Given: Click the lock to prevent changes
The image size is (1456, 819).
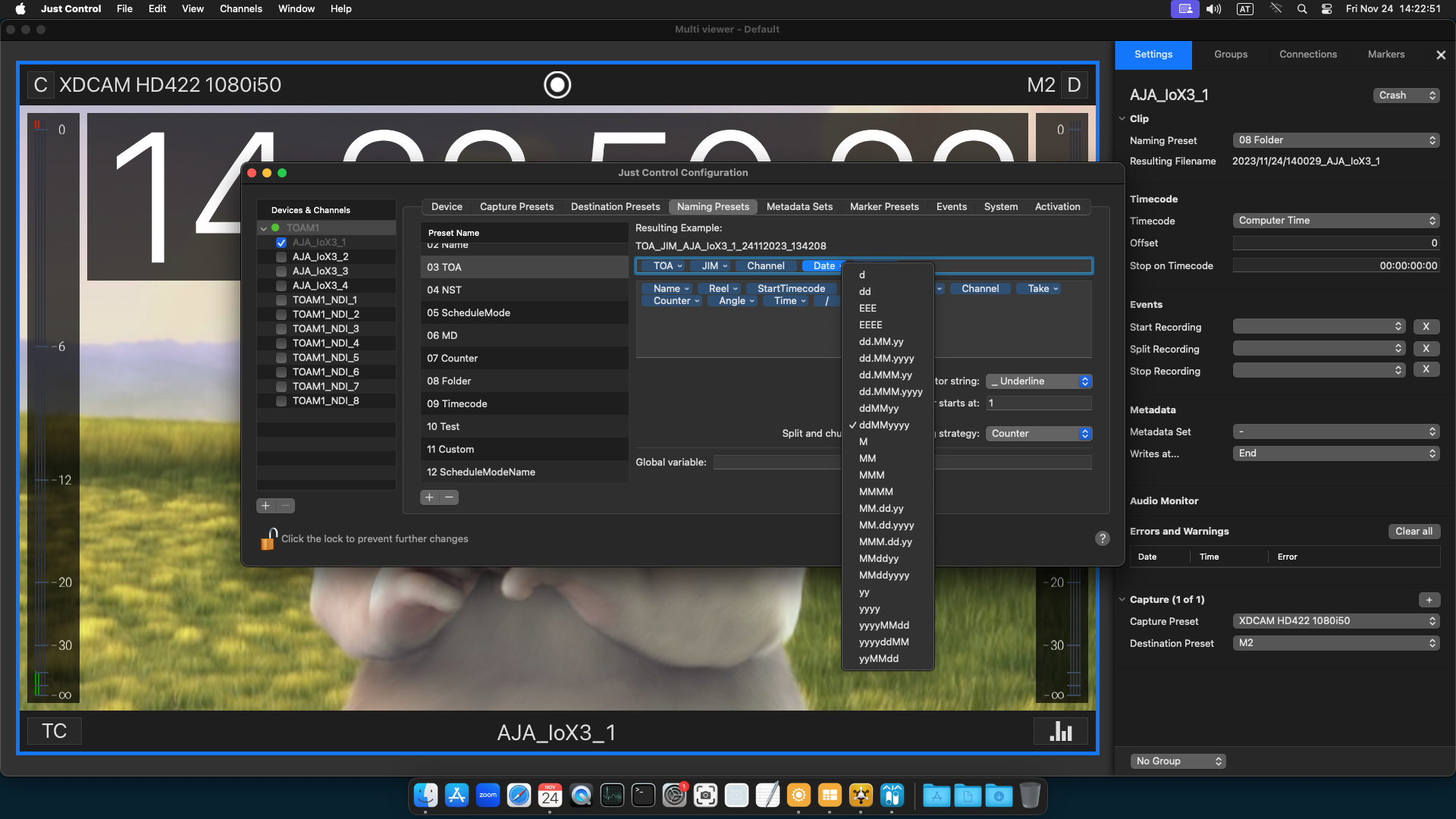Looking at the screenshot, I should [269, 538].
